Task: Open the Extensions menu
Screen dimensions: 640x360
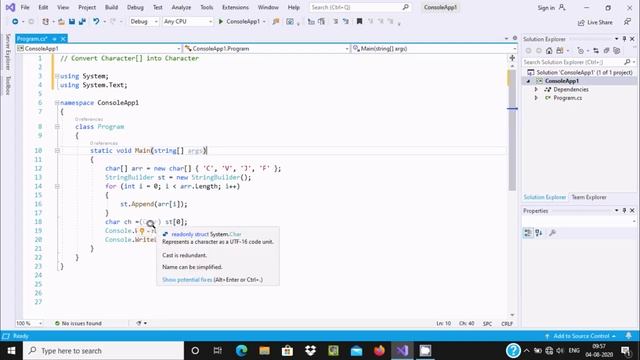Action: [x=235, y=7]
